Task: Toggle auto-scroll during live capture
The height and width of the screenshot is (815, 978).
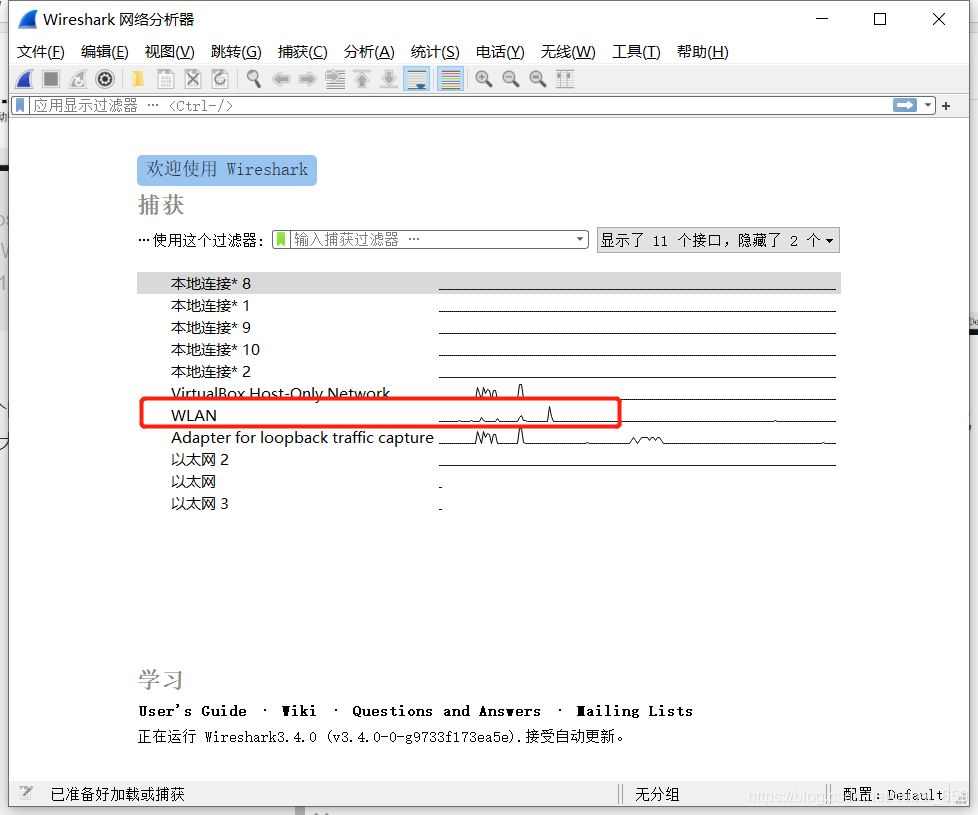Action: coord(417,79)
